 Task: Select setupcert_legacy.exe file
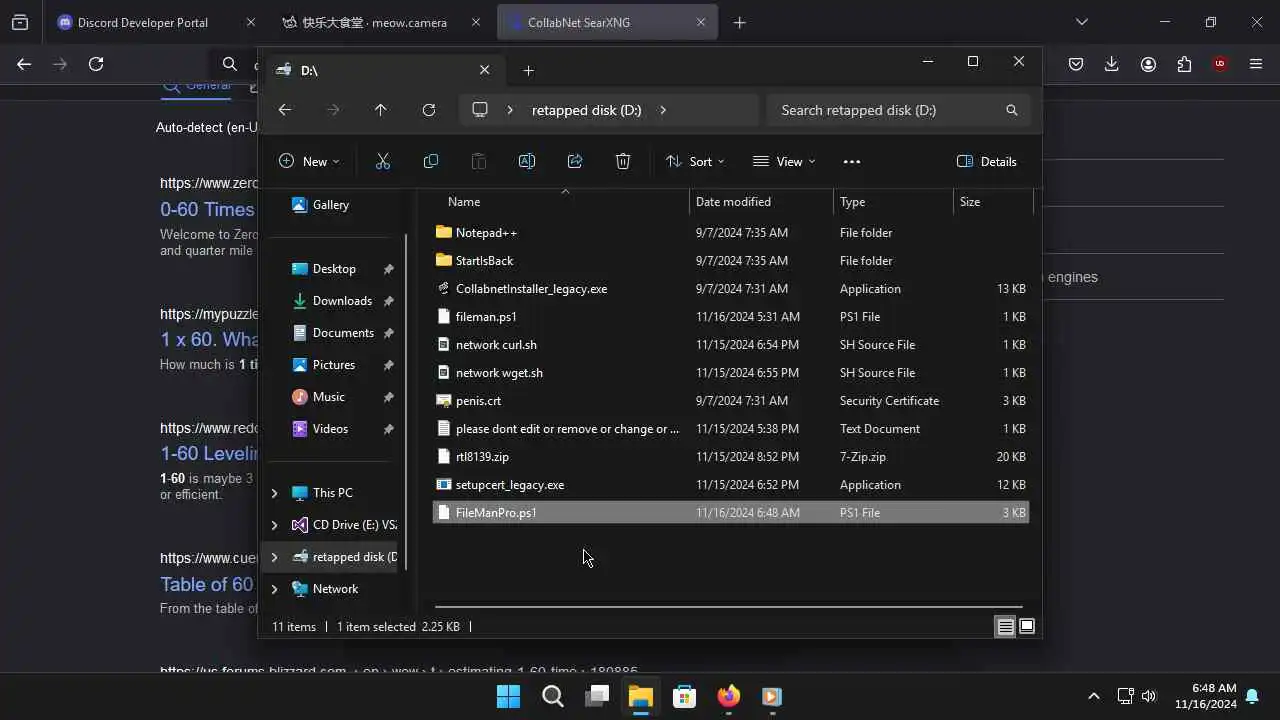(731, 485)
